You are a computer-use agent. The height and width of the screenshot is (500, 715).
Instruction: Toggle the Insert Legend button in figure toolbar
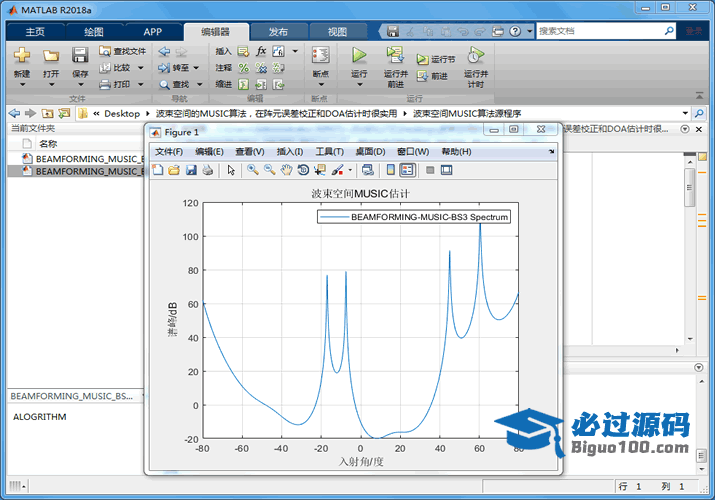pos(407,170)
